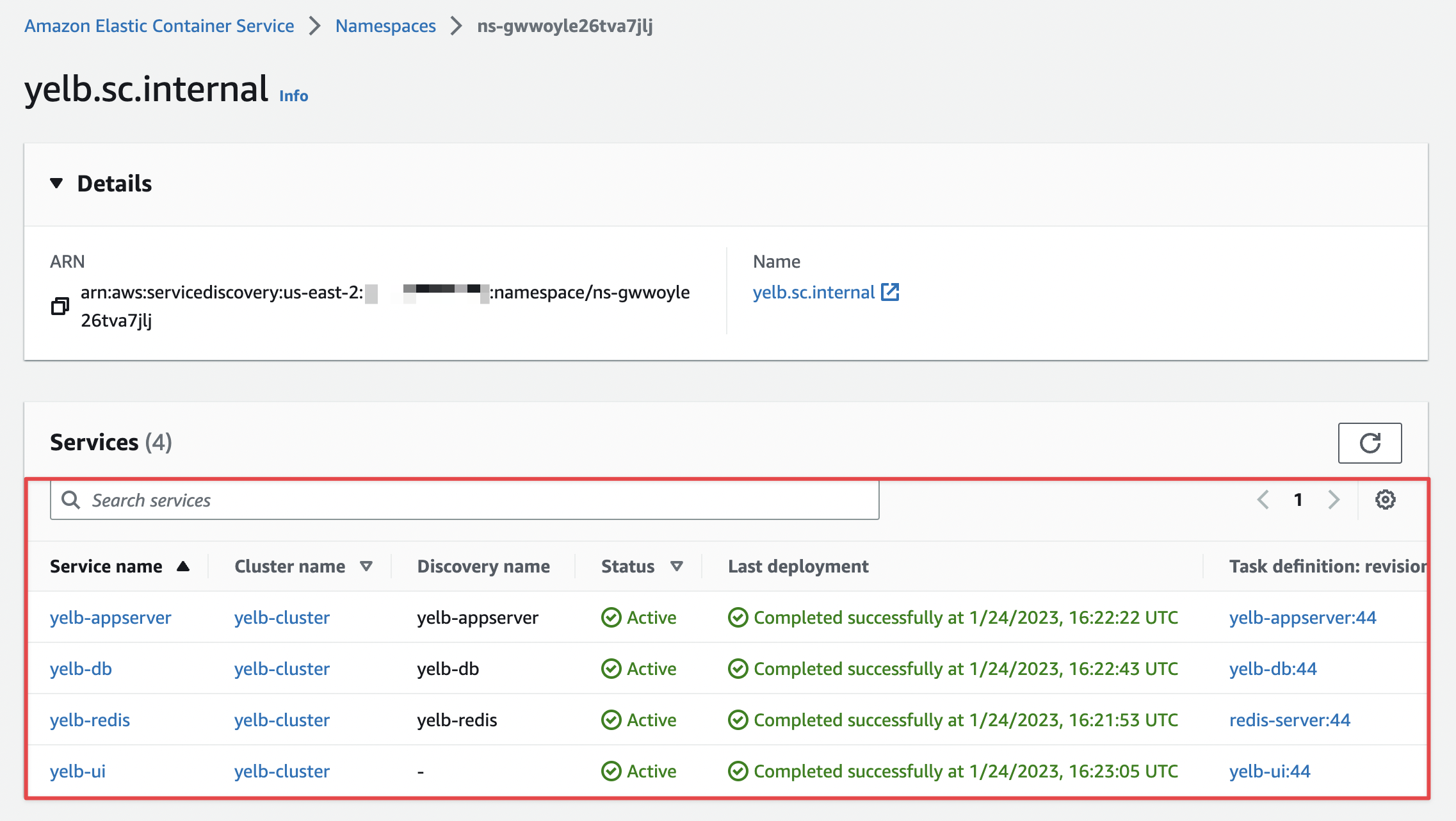This screenshot has width=1456, height=821.
Task: Open task definition yelb-ui:44
Action: [x=1270, y=771]
